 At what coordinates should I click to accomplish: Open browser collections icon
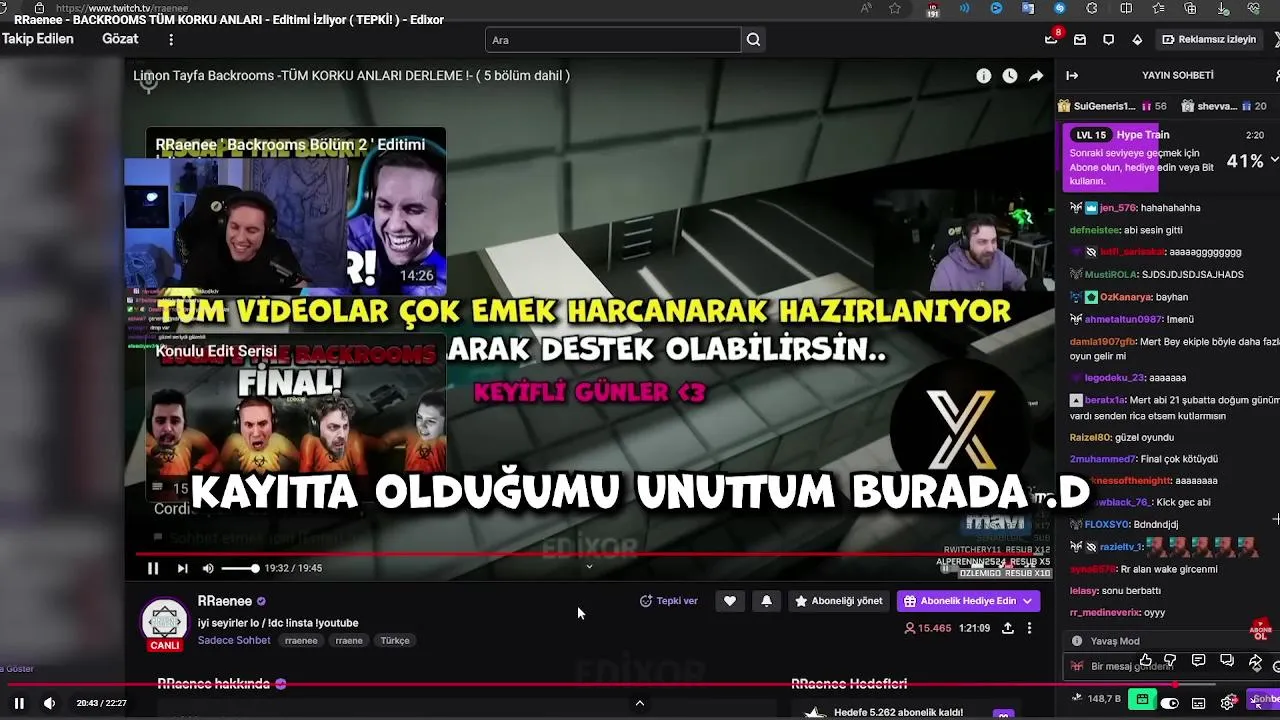[1189, 8]
